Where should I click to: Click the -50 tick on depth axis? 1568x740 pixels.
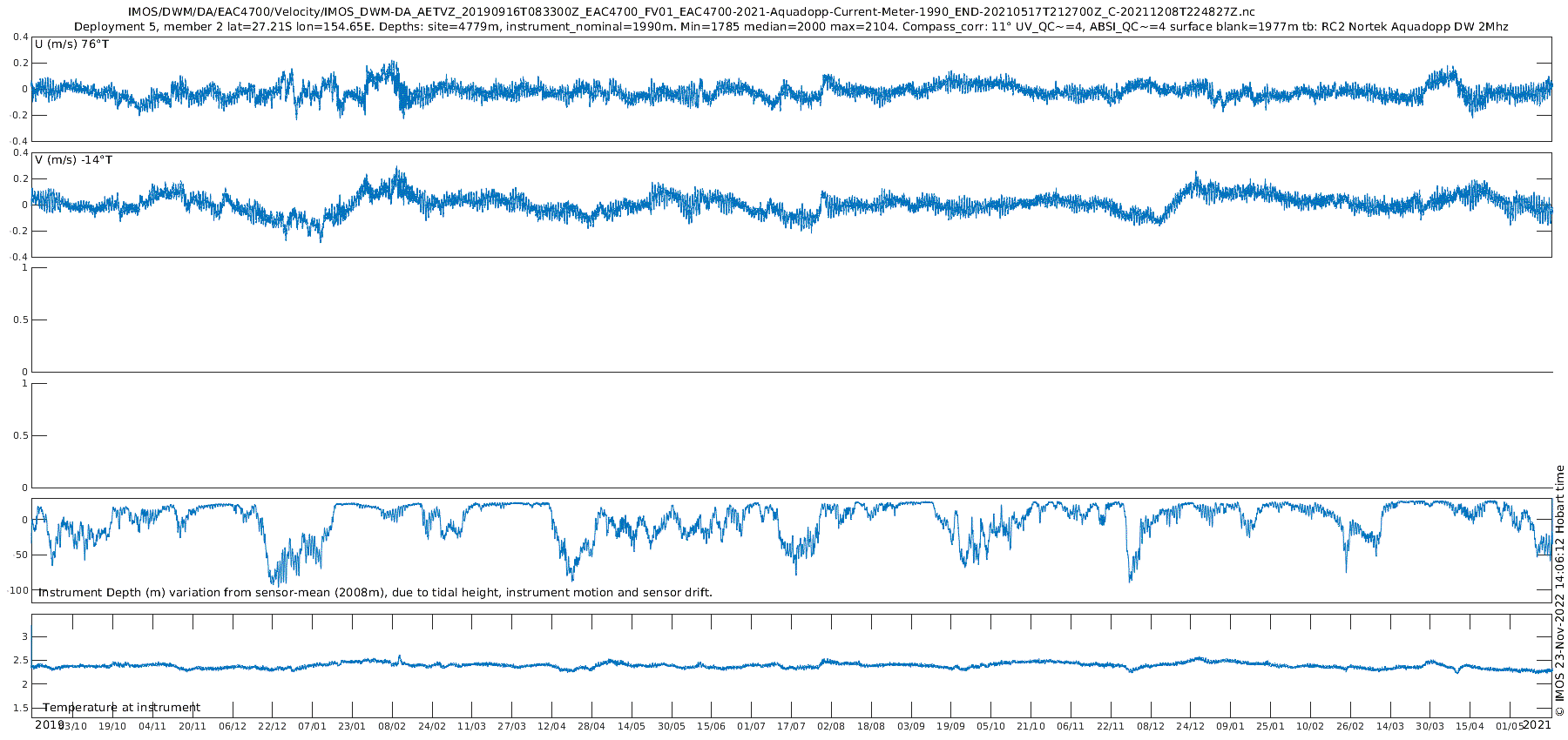19,555
